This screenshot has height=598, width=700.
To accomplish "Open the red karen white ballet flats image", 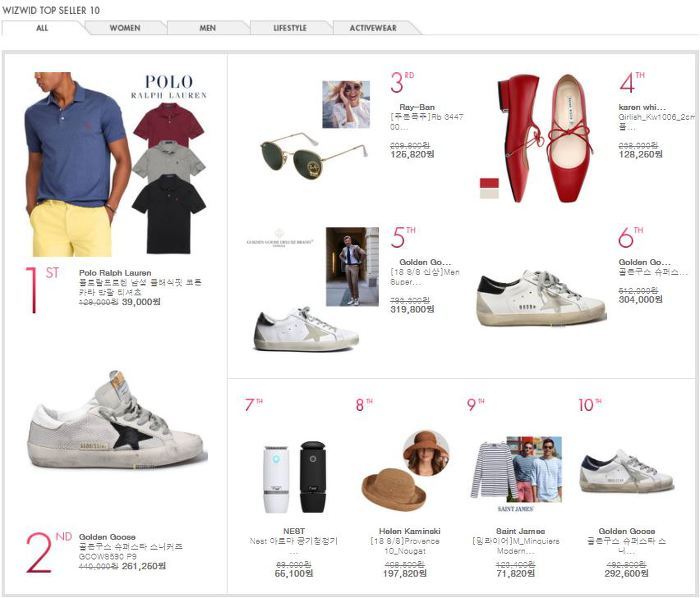I will [546, 138].
